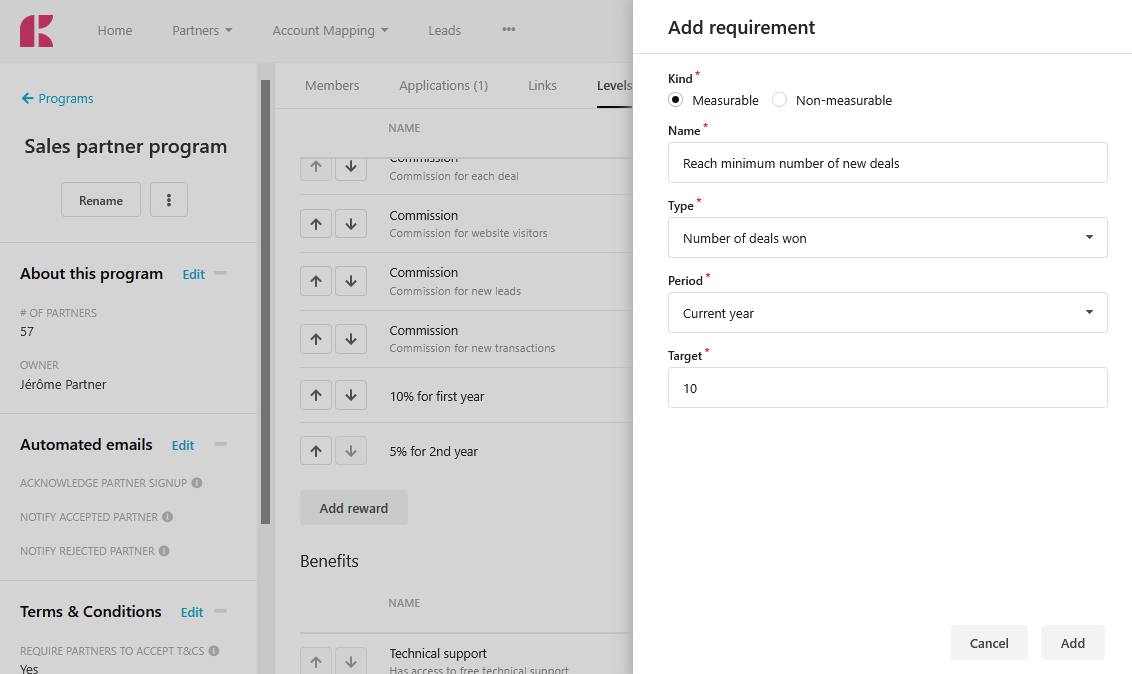The height and width of the screenshot is (674, 1132).
Task: Switch to the Members tab
Action: 332,85
